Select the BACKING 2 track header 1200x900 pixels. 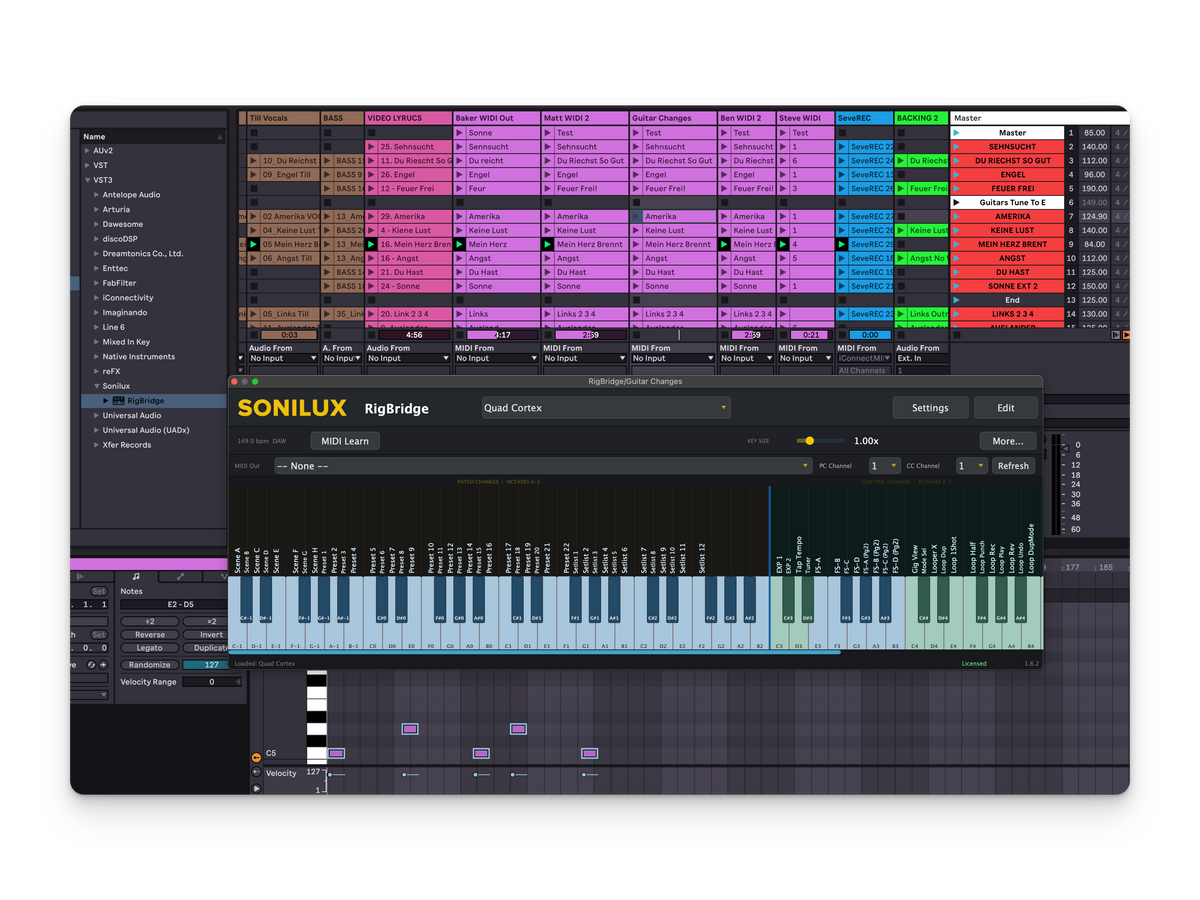(921, 118)
